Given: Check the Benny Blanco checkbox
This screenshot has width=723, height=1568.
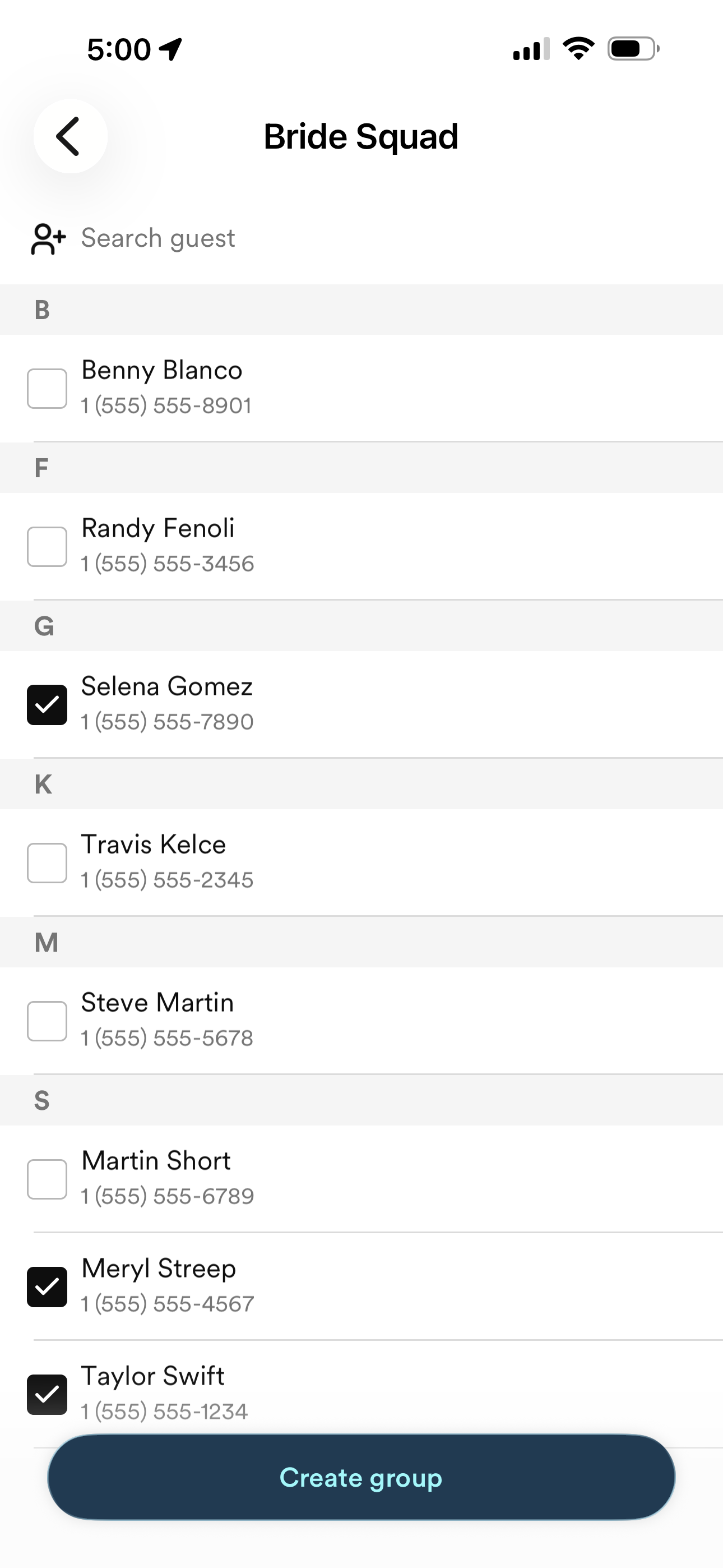Looking at the screenshot, I should point(47,388).
